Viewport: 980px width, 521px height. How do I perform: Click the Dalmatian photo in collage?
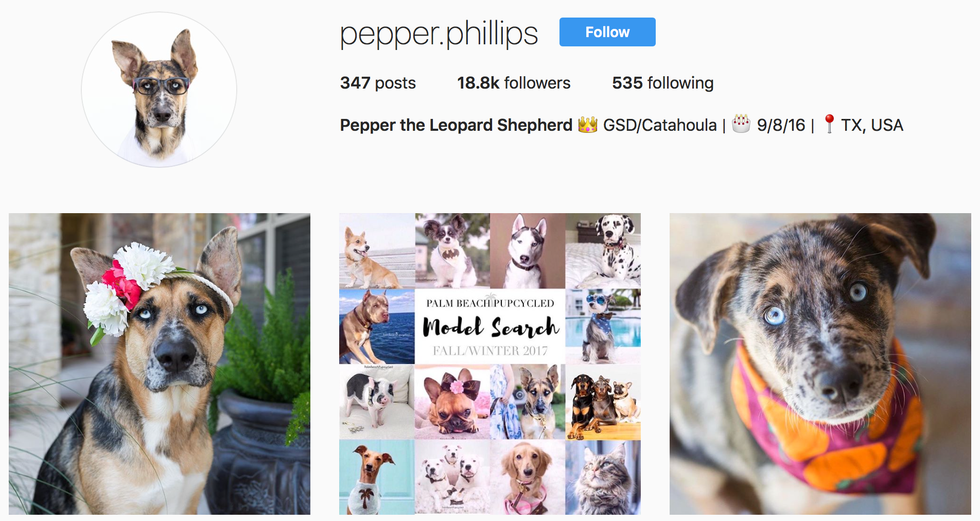[x=603, y=251]
